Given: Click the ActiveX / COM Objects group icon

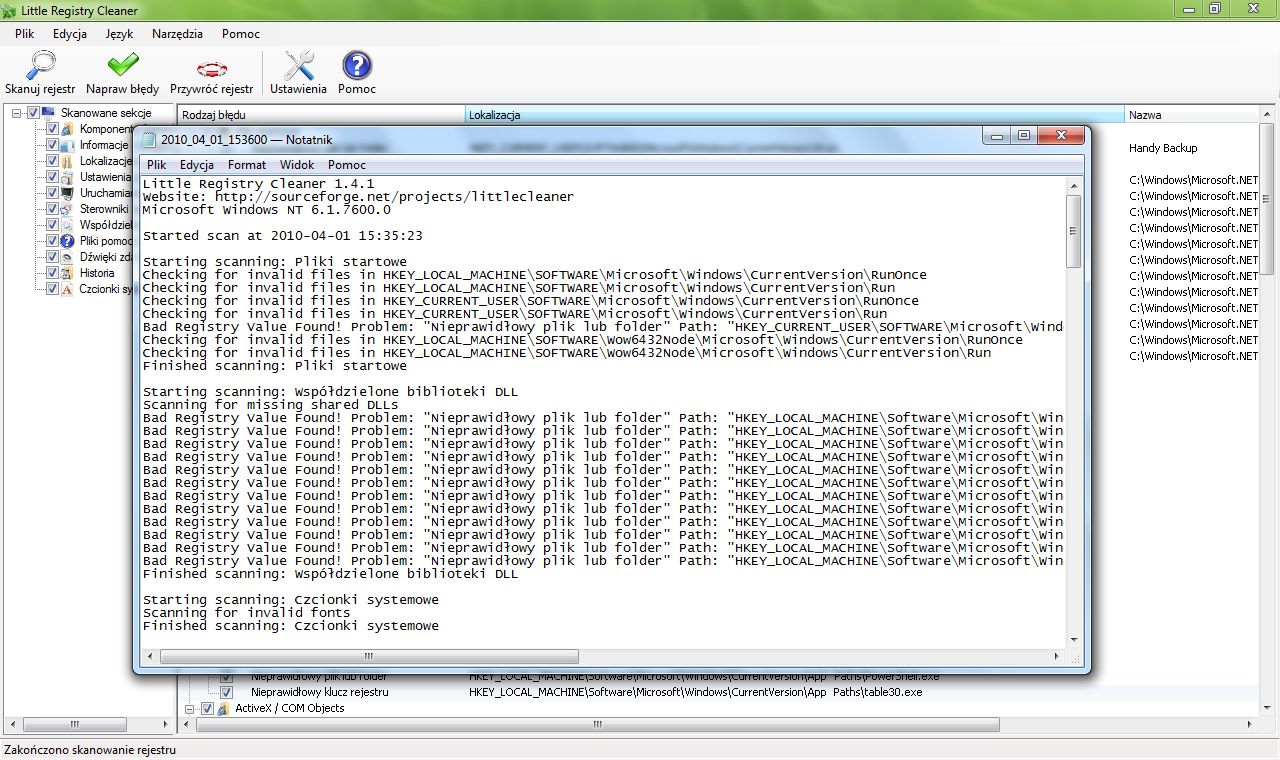Looking at the screenshot, I should click(223, 708).
